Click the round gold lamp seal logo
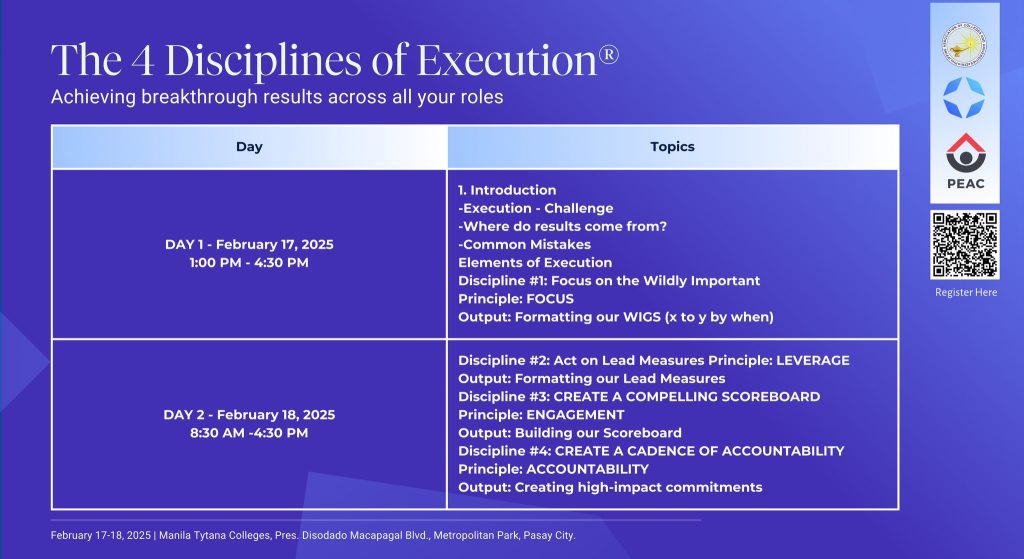Screen dimensions: 1024x559 point(964,44)
